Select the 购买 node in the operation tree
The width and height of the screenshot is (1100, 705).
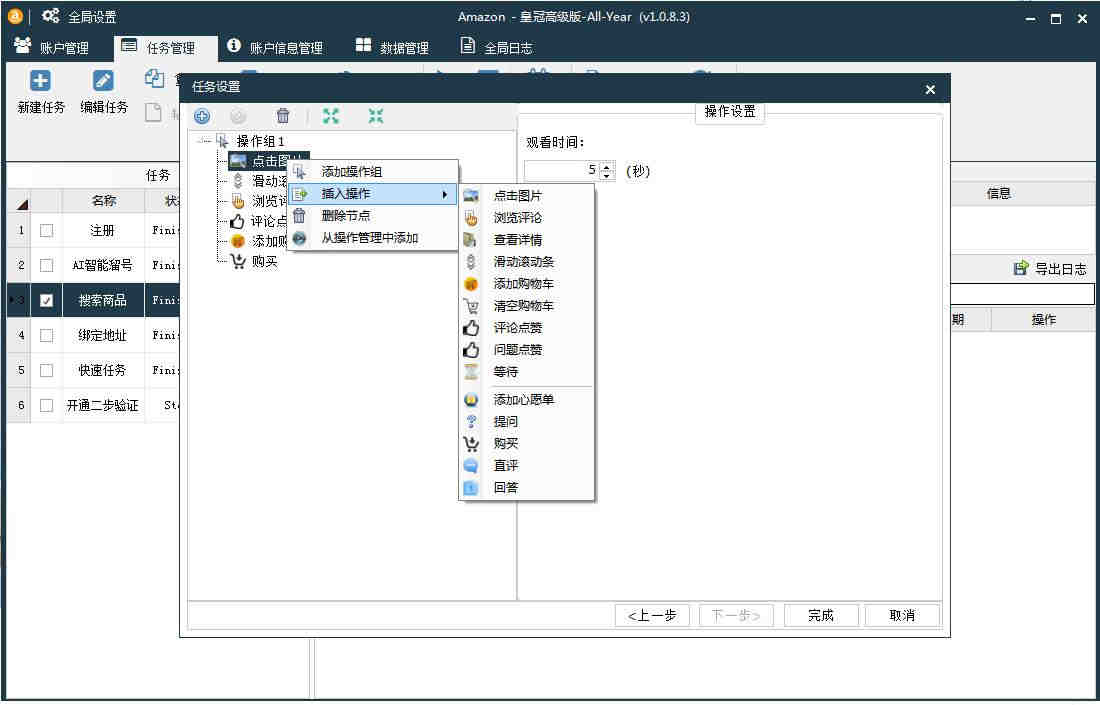[255, 262]
